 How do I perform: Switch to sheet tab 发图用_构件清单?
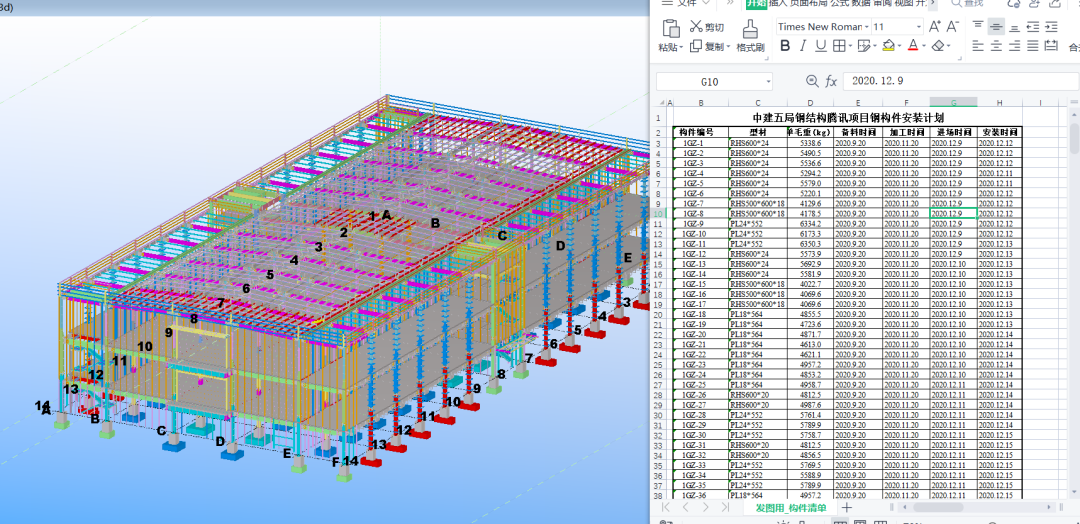(x=789, y=507)
